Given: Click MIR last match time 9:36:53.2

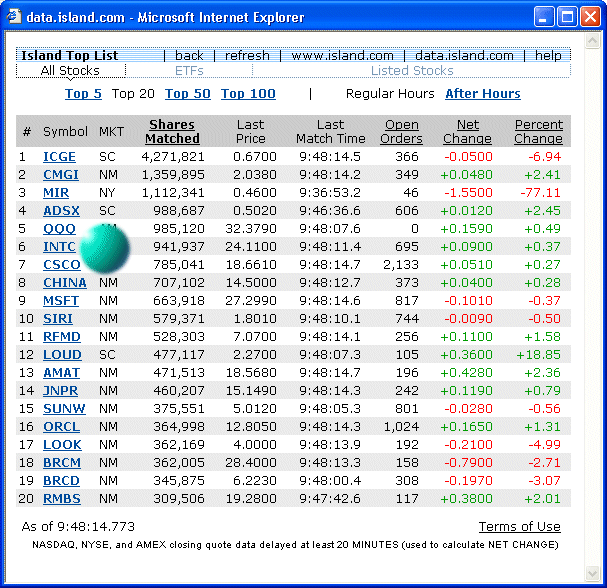Looking at the screenshot, I should pyautogui.click(x=330, y=192).
